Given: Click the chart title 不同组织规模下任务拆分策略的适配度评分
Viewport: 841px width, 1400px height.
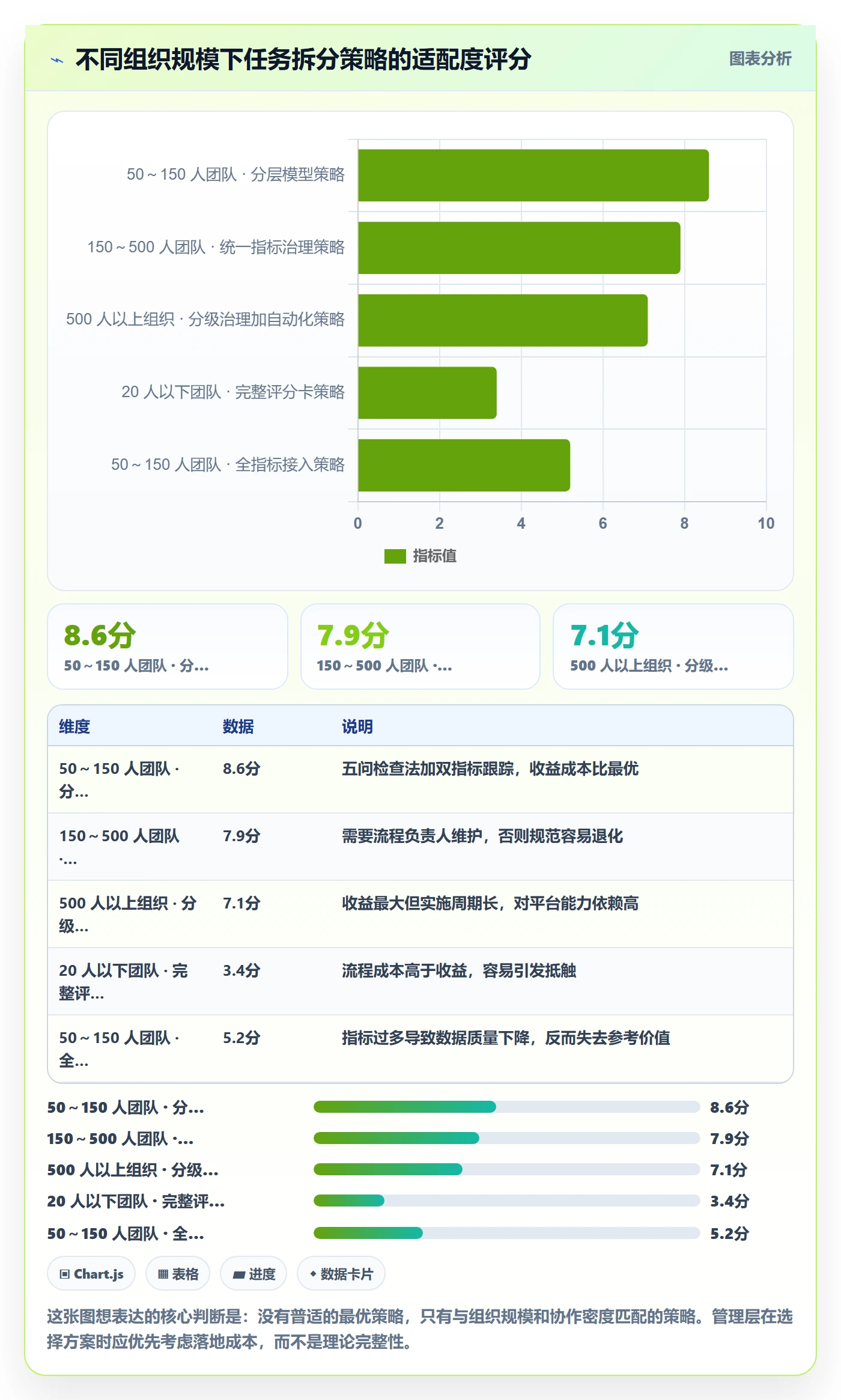Looking at the screenshot, I should click(303, 59).
